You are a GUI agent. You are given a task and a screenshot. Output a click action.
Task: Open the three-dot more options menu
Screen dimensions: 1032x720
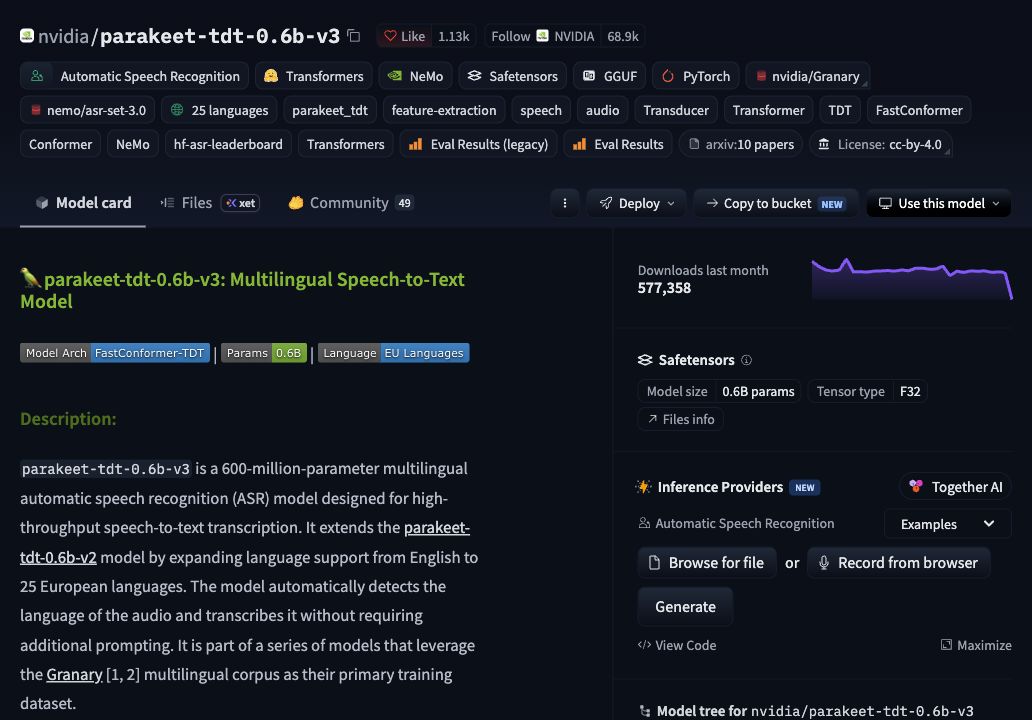pyautogui.click(x=565, y=203)
